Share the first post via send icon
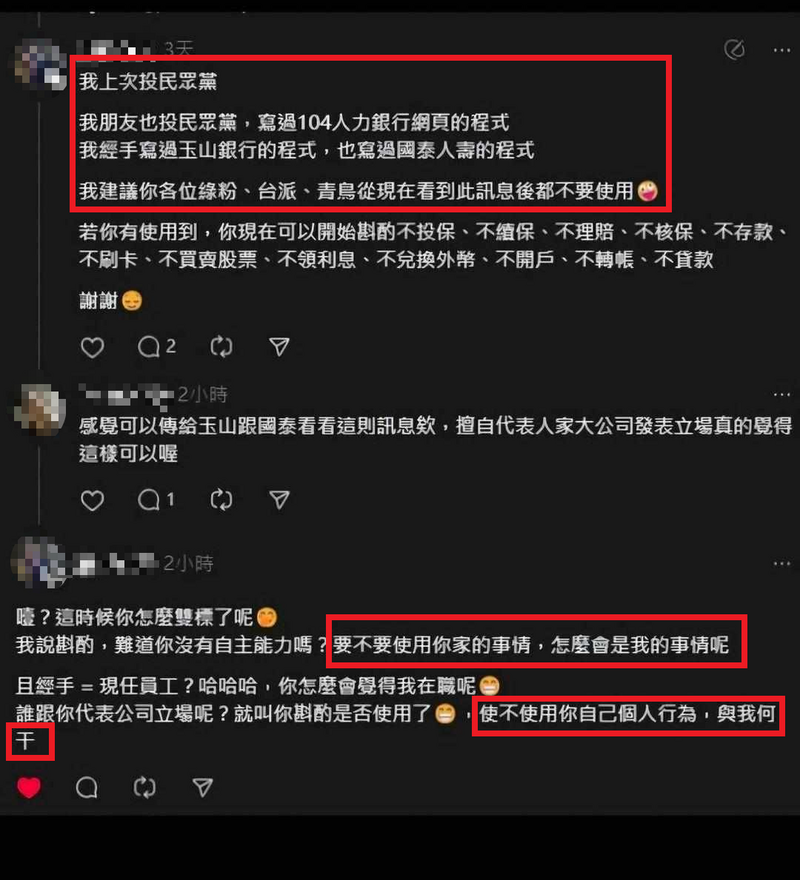This screenshot has height=880, width=800. click(279, 347)
